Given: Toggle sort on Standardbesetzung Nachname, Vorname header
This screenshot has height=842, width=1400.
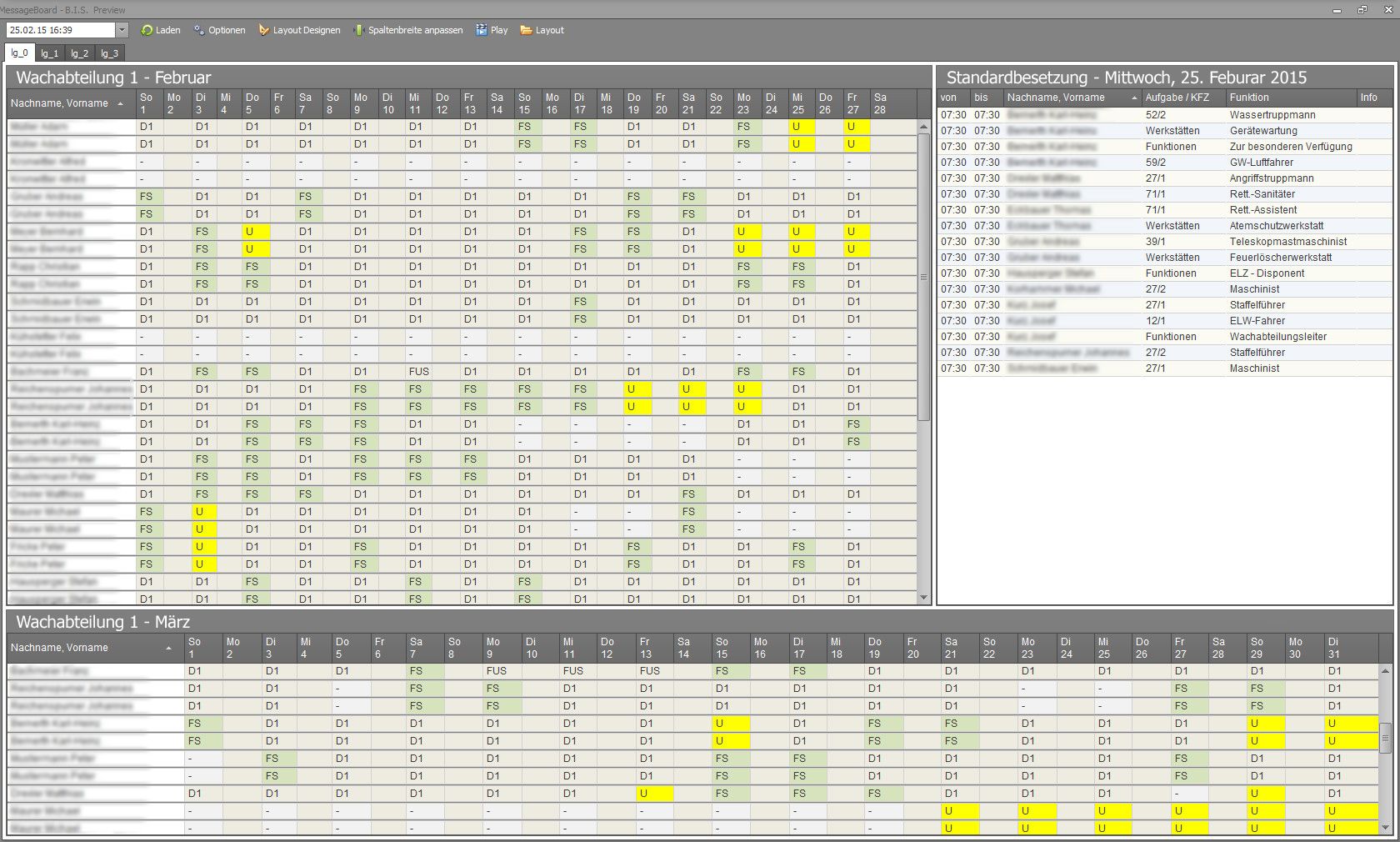Looking at the screenshot, I should point(1134,98).
